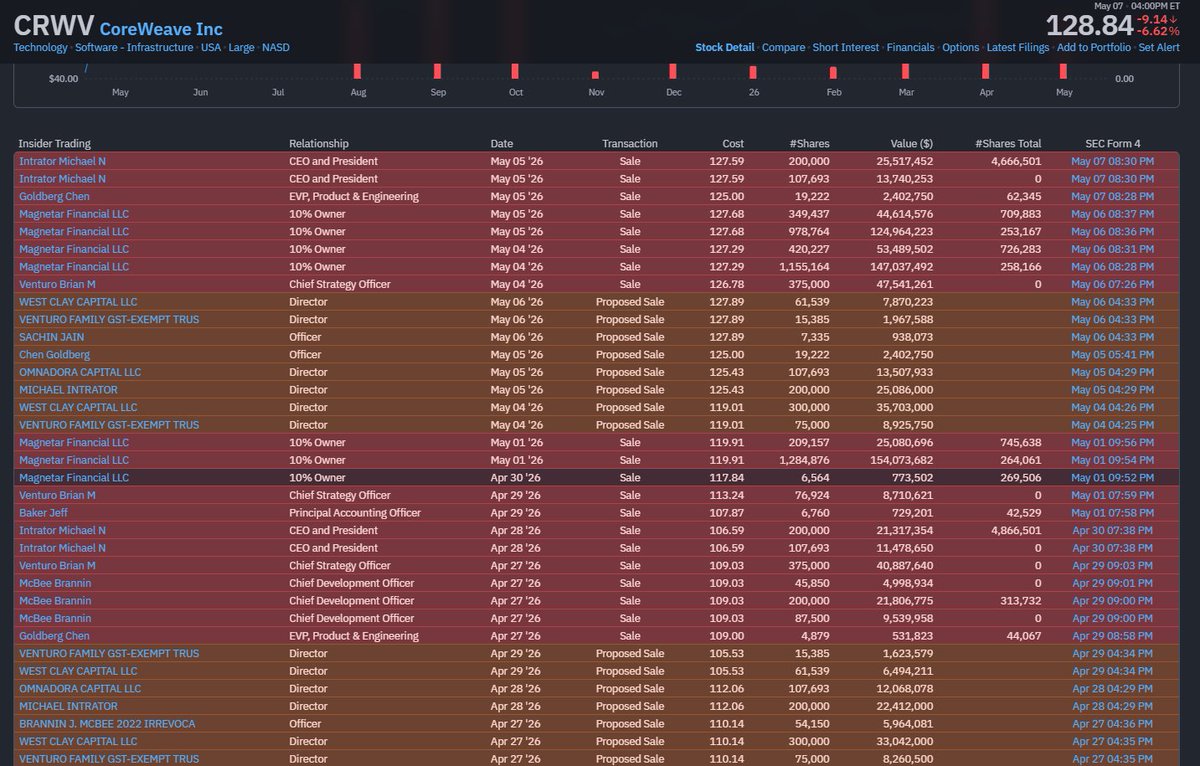Image resolution: width=1200 pixels, height=766 pixels.
Task: Open OMNADORA CAPITAL LLC May 05 row
Action: tap(80, 372)
